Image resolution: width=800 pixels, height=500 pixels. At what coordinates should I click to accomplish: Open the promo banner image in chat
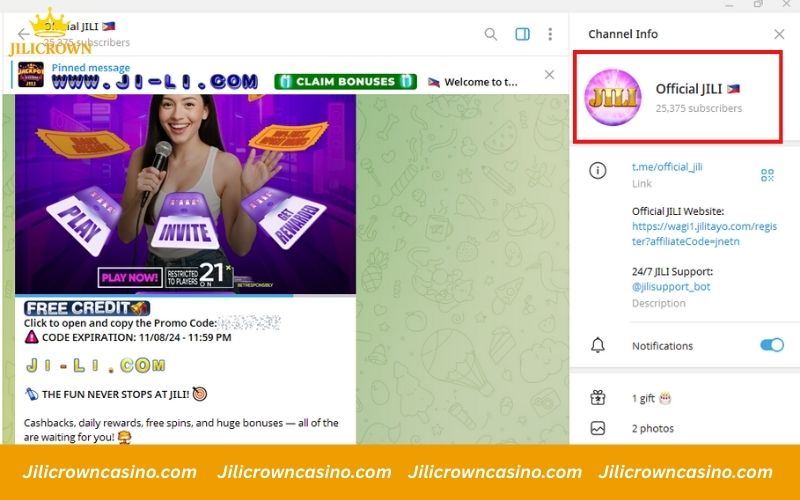185,194
